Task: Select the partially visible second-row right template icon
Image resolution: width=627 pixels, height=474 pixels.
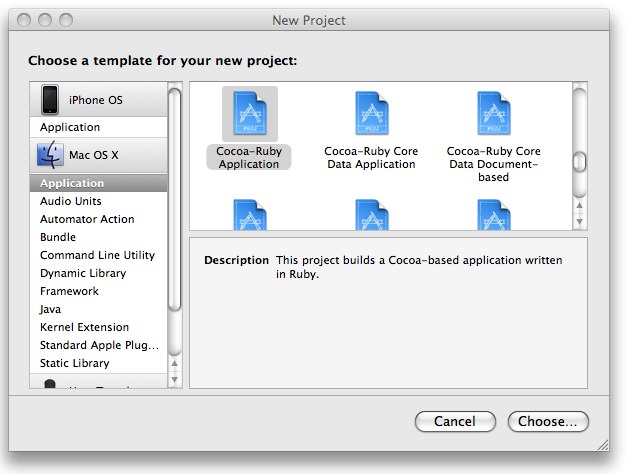Action: [x=493, y=214]
